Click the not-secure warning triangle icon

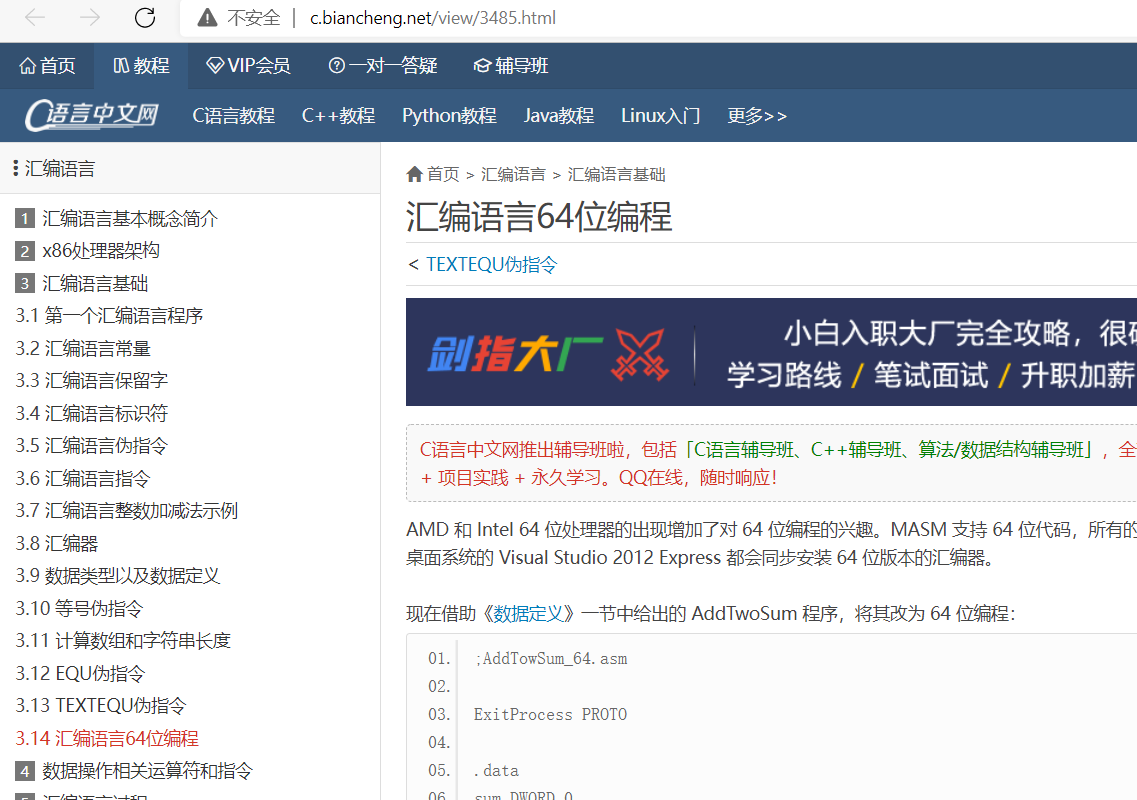[x=207, y=17]
